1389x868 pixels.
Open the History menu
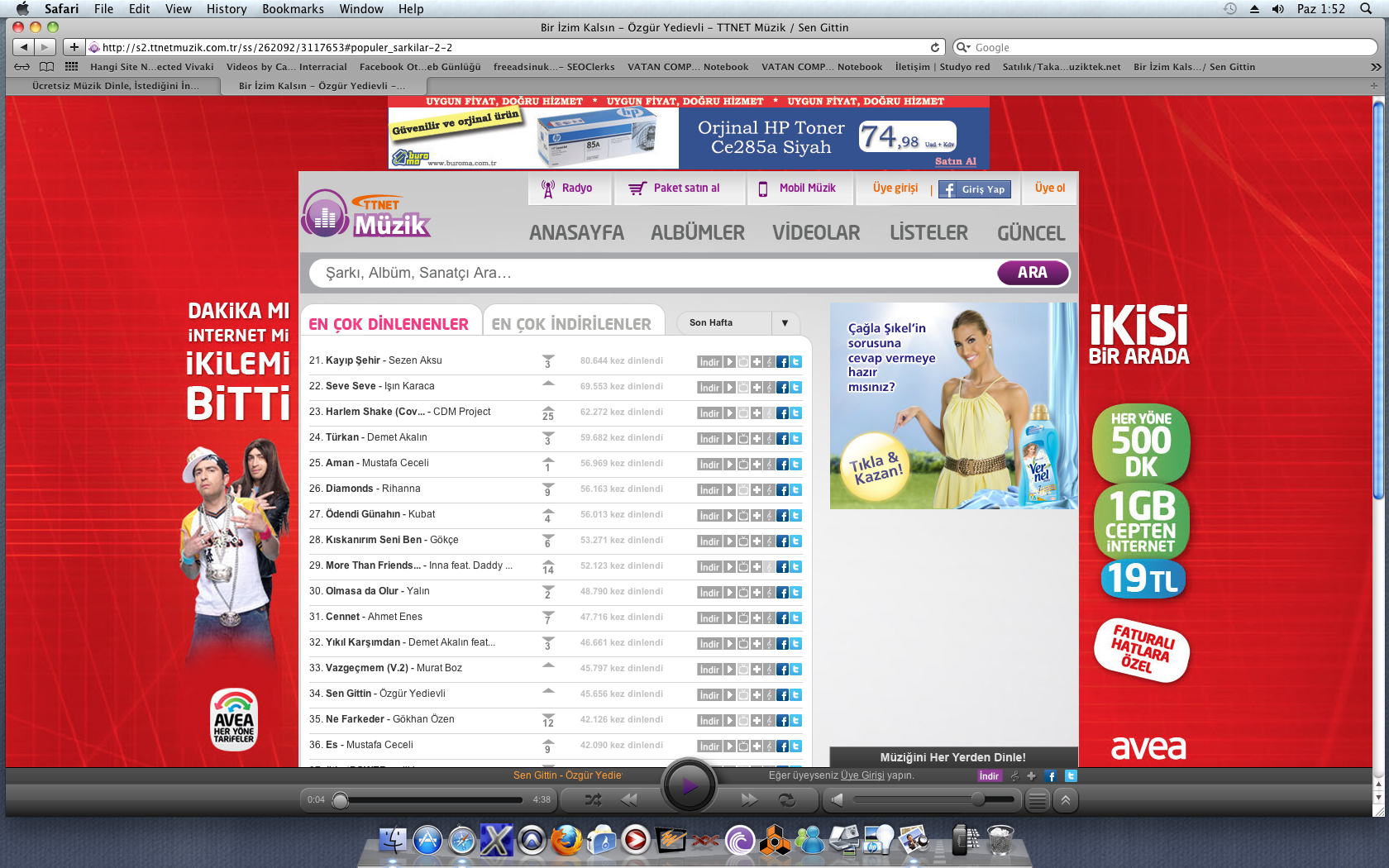click(x=227, y=9)
